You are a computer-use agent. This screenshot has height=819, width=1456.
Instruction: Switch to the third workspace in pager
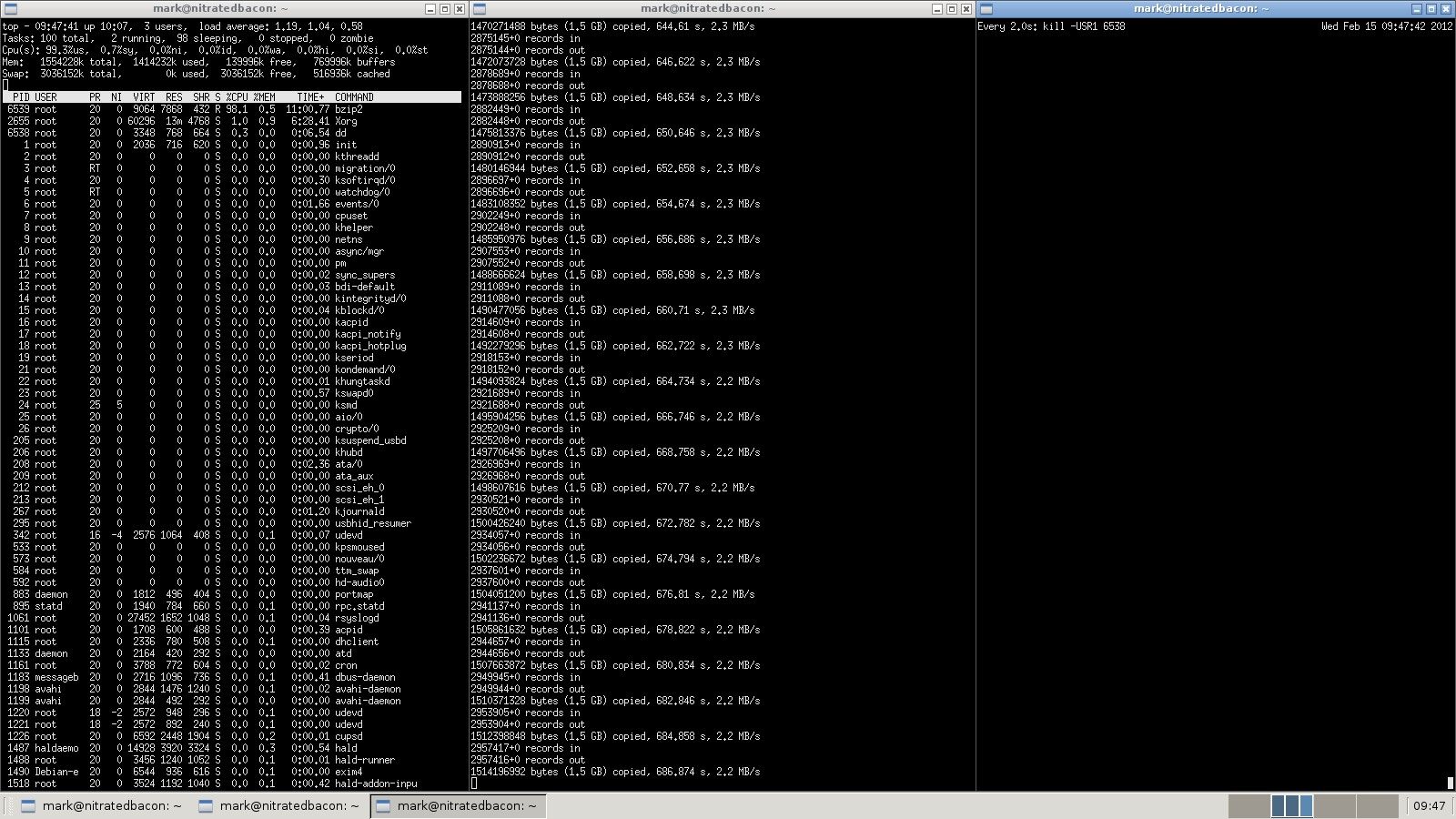1334,805
